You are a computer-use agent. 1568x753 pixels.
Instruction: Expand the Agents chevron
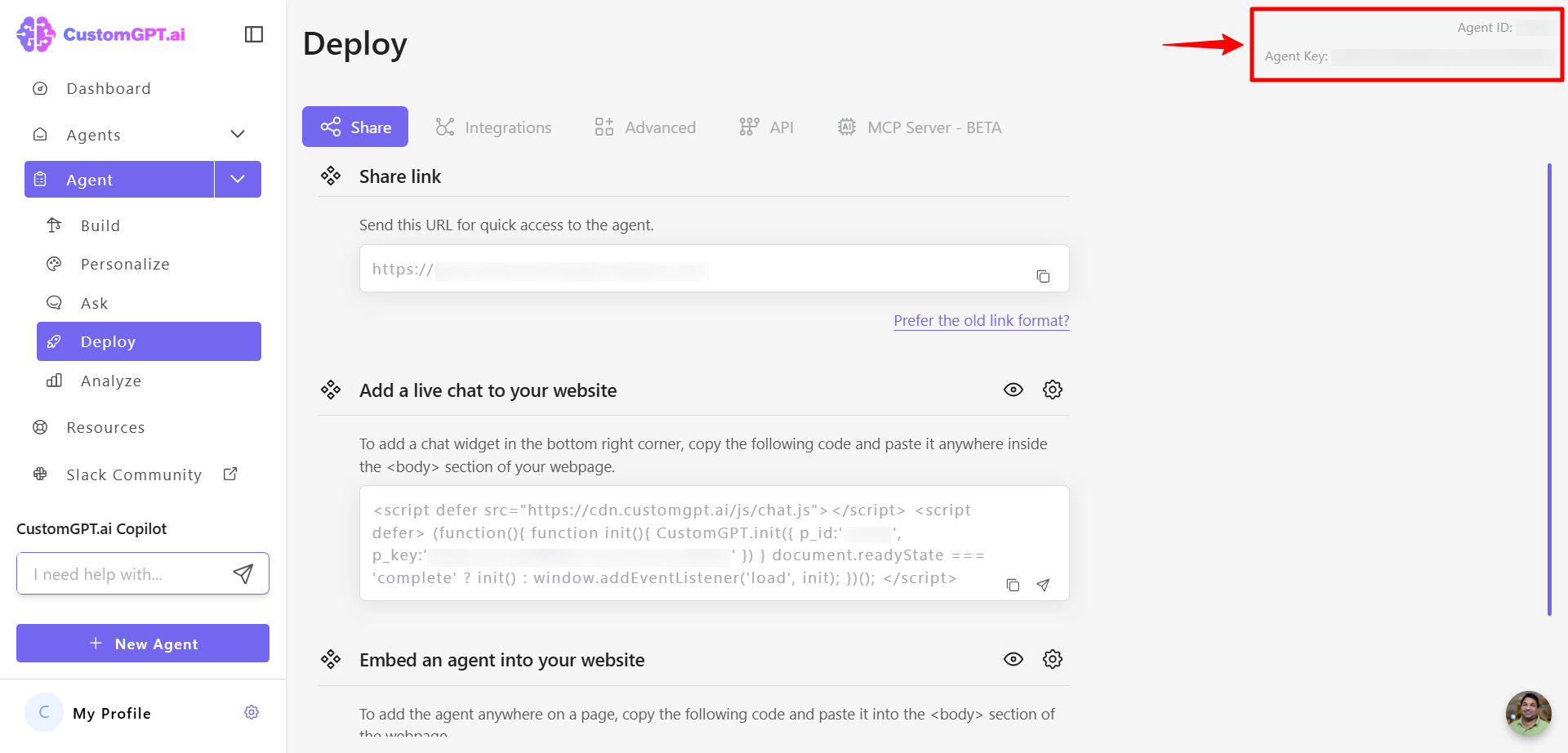(238, 134)
